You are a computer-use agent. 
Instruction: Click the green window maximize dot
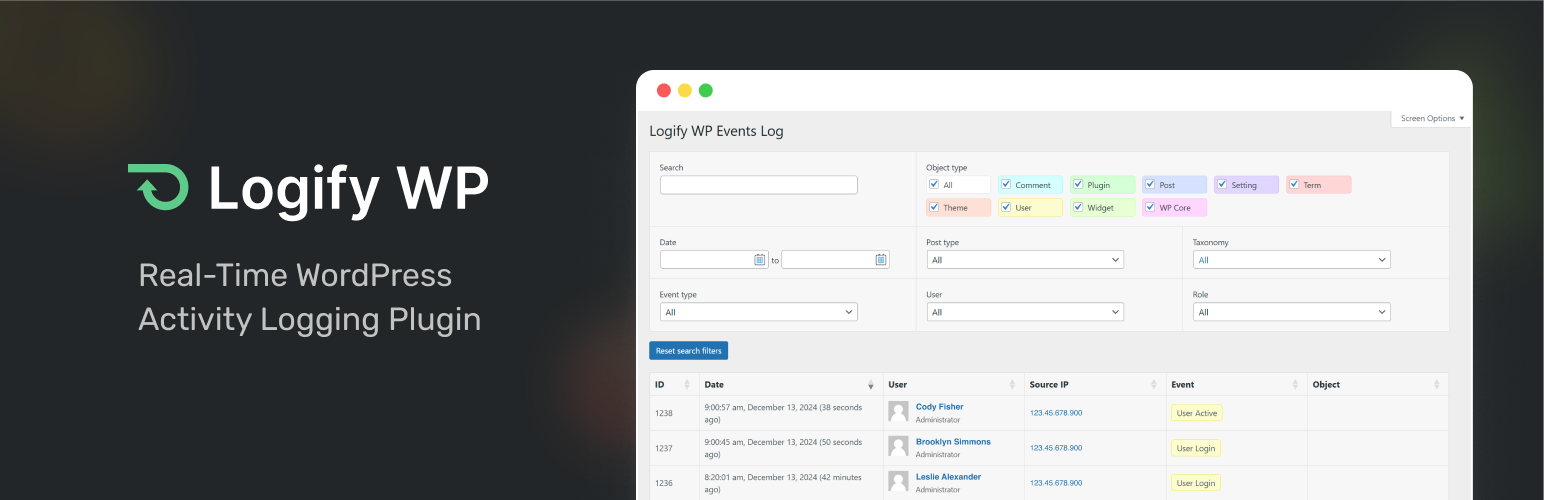(706, 90)
